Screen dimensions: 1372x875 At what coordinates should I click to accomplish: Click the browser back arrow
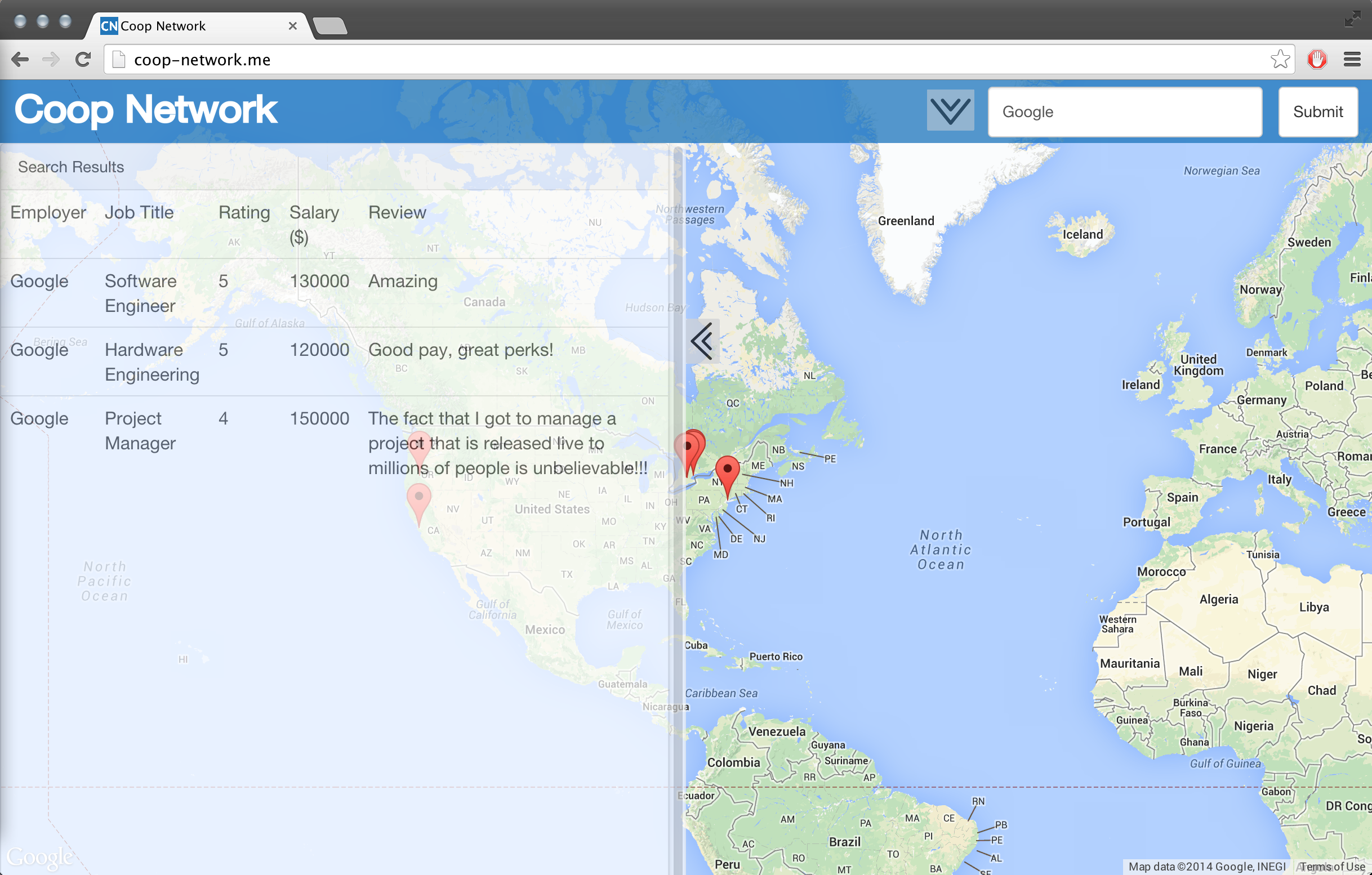click(x=20, y=59)
